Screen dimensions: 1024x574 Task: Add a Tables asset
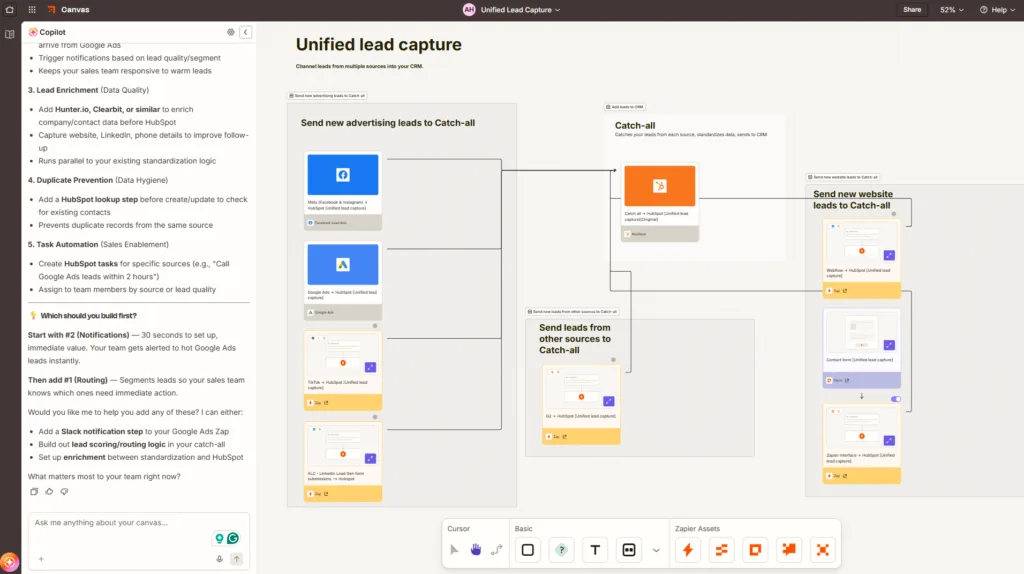coord(722,550)
